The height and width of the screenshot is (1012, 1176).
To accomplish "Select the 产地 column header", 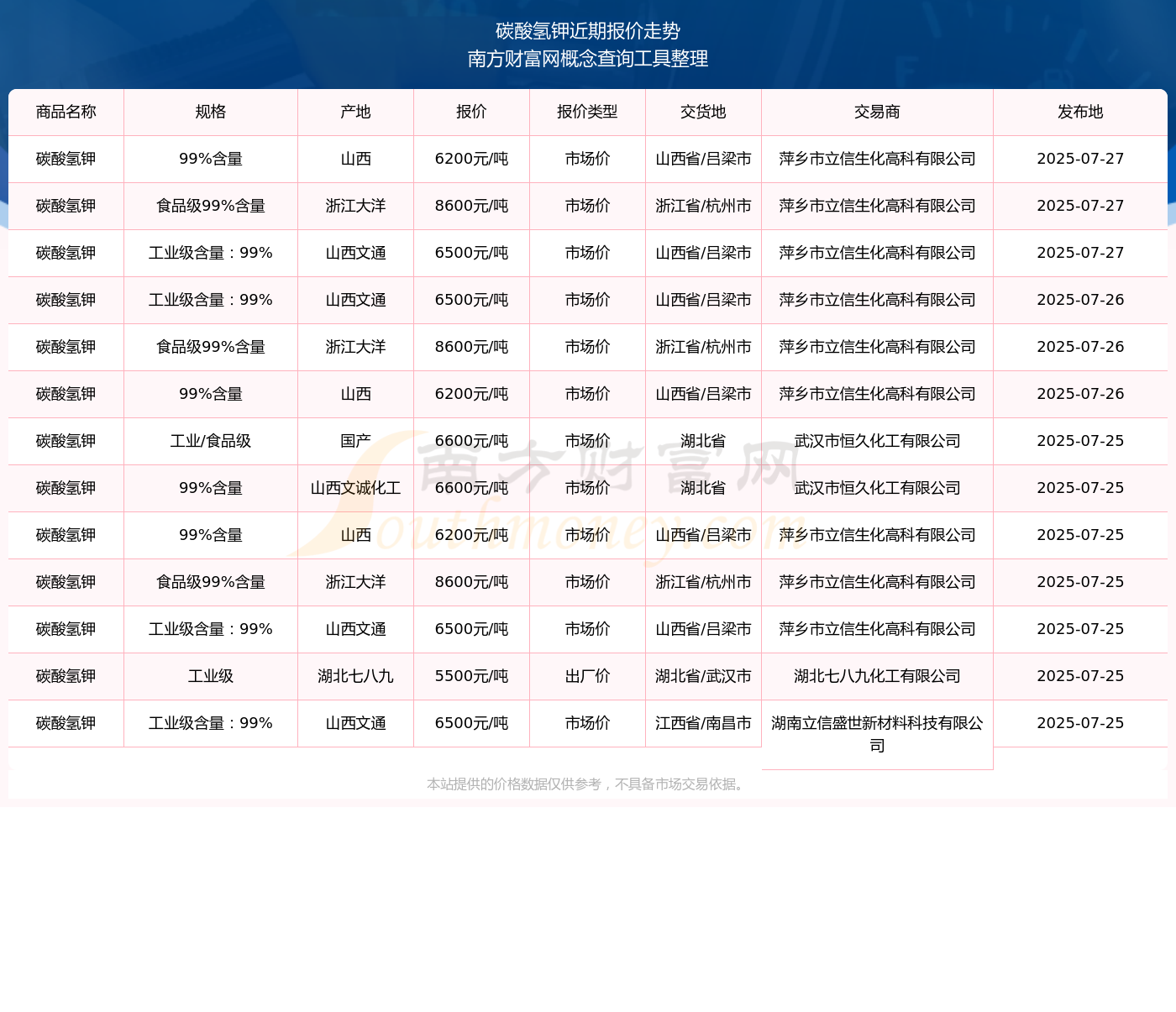I will click(356, 112).
